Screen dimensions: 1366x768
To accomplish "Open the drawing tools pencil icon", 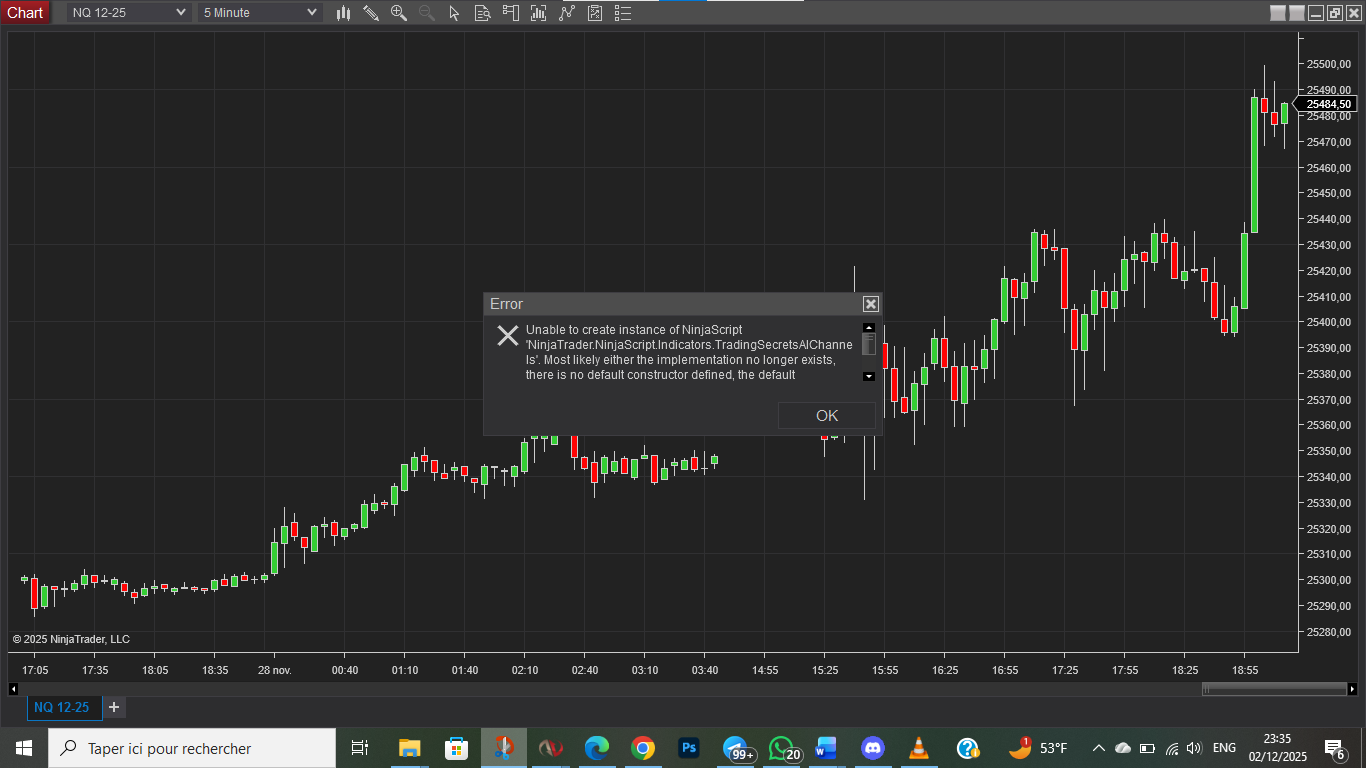I will point(371,13).
